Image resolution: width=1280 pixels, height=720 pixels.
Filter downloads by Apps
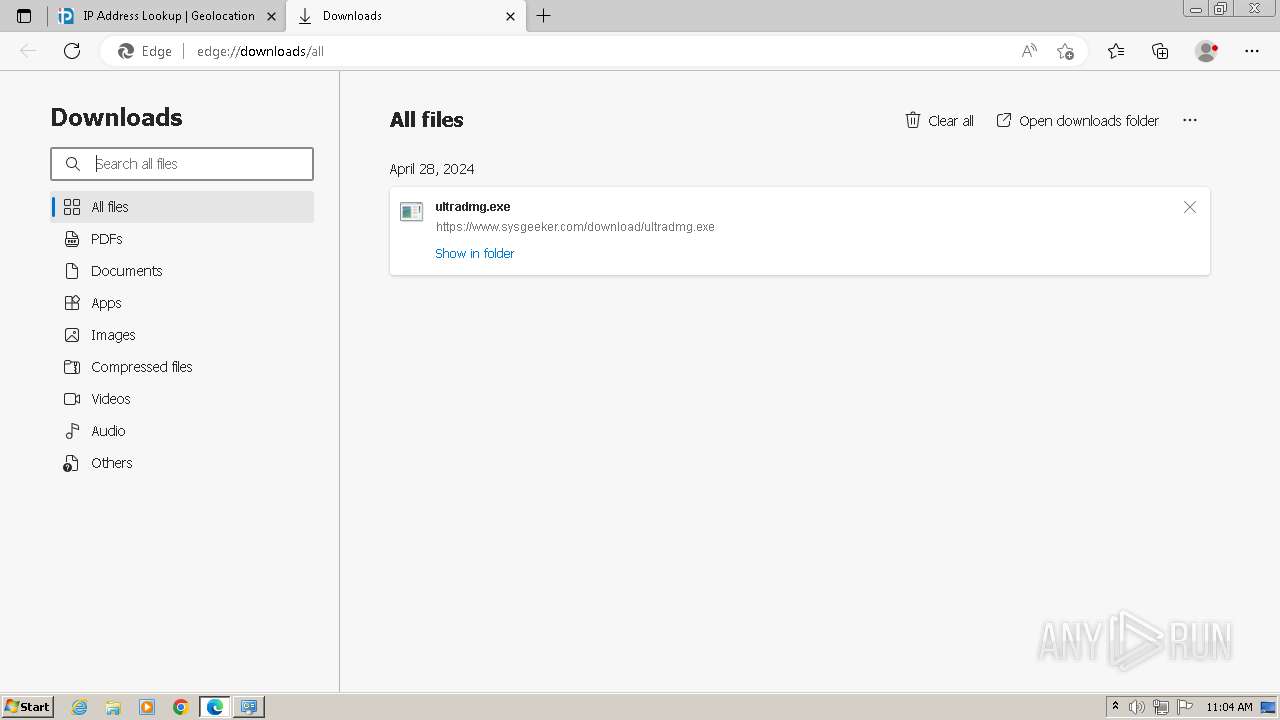coord(182,303)
